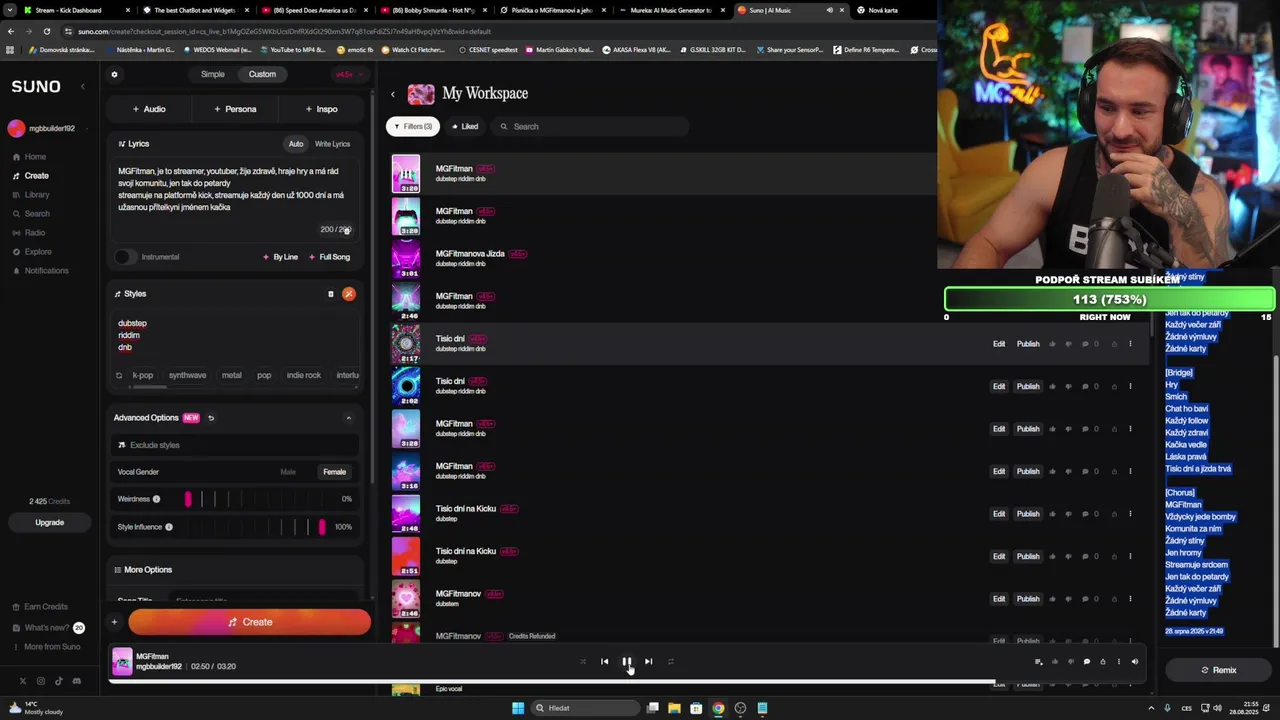Open comments for the playing song
The width and height of the screenshot is (1280, 720).
[1086, 661]
